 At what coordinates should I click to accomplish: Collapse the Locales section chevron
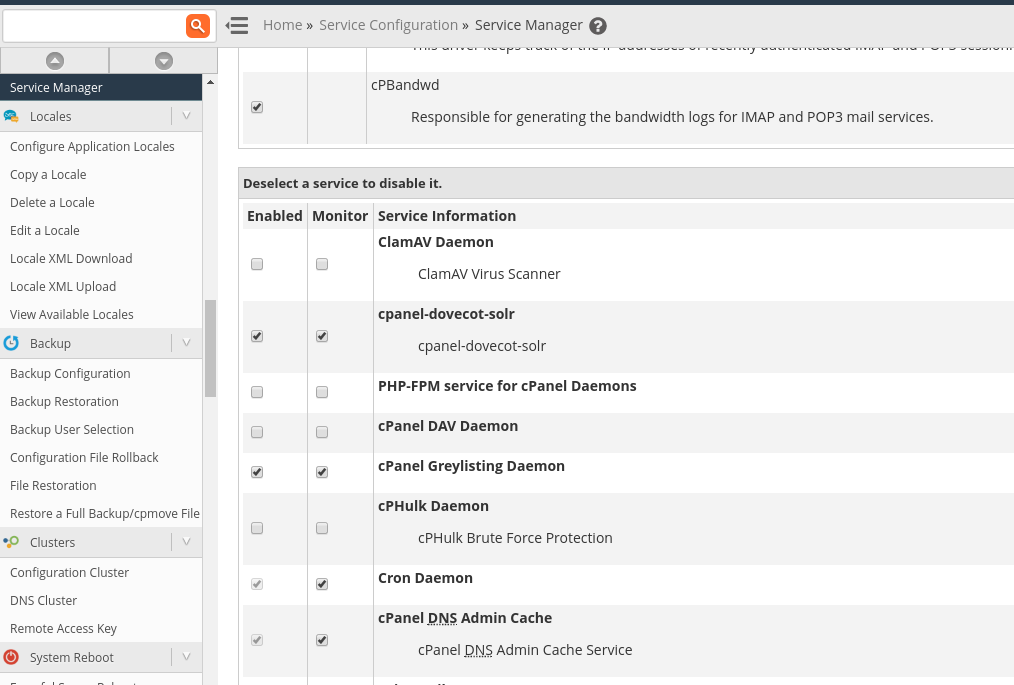(186, 117)
